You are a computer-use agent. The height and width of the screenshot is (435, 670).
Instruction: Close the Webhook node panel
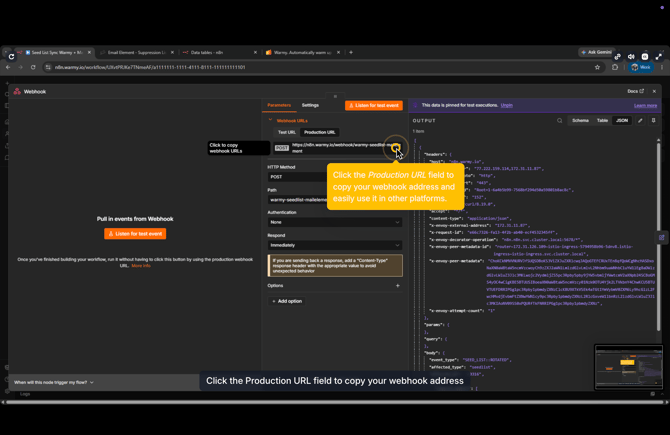[x=654, y=91]
